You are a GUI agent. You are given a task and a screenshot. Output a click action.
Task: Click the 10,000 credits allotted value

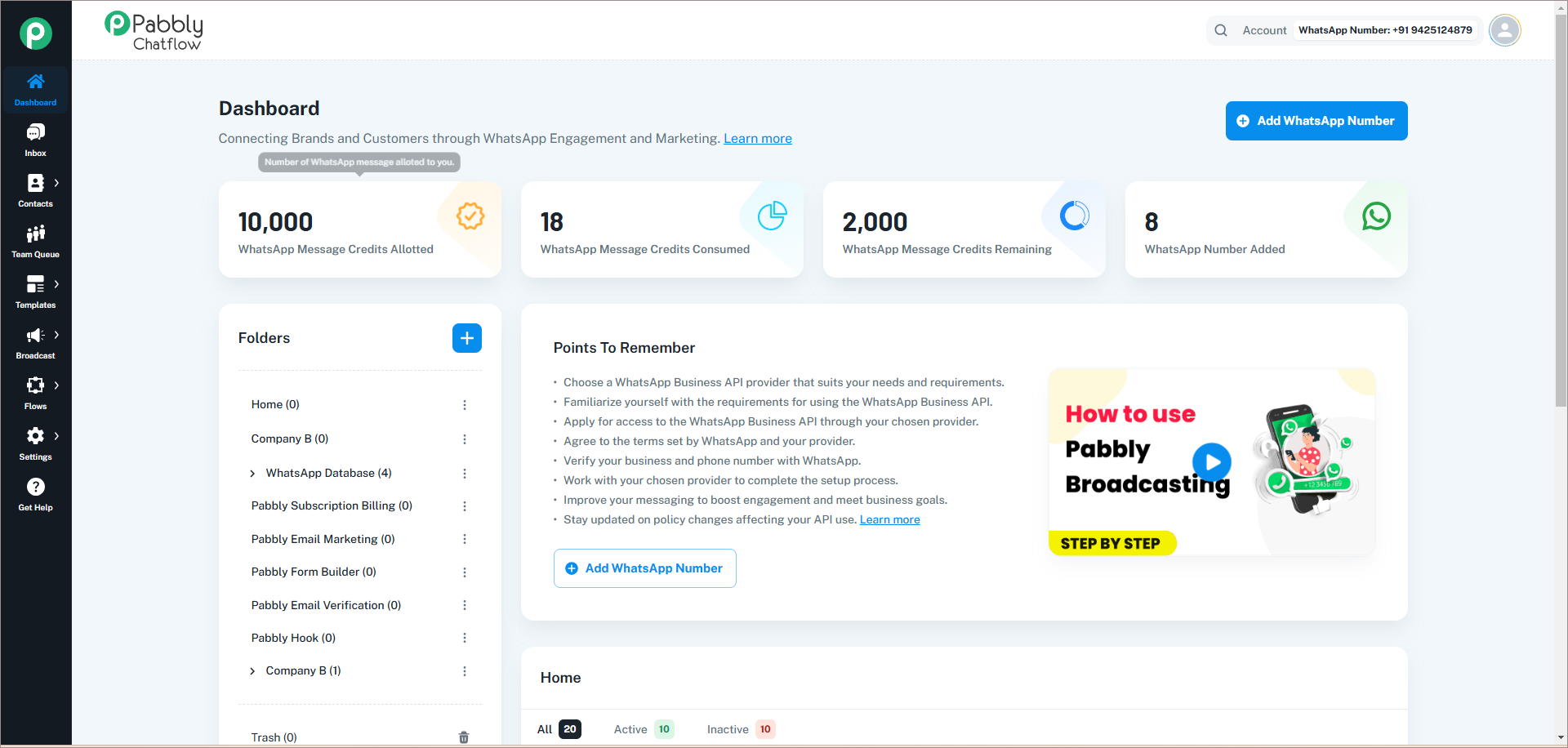click(275, 222)
